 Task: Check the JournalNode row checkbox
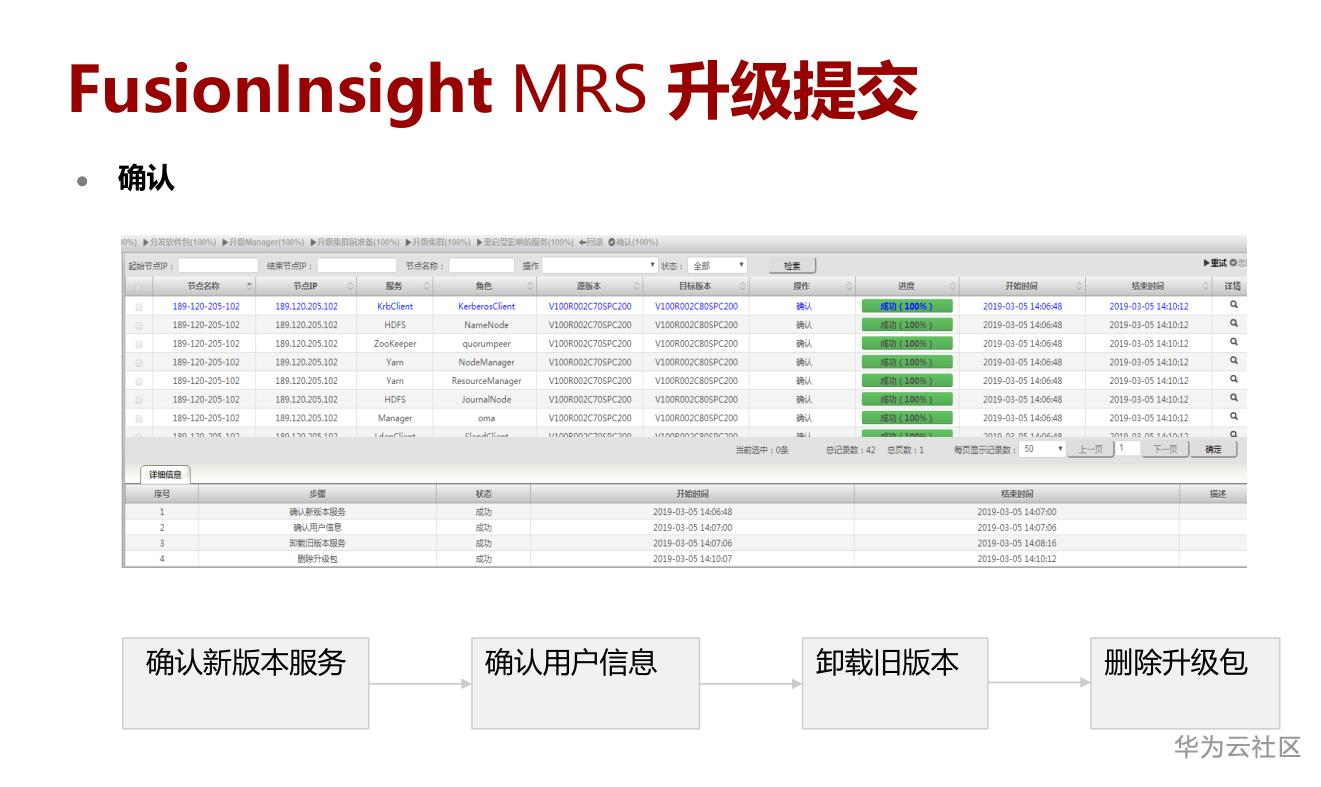pos(139,400)
